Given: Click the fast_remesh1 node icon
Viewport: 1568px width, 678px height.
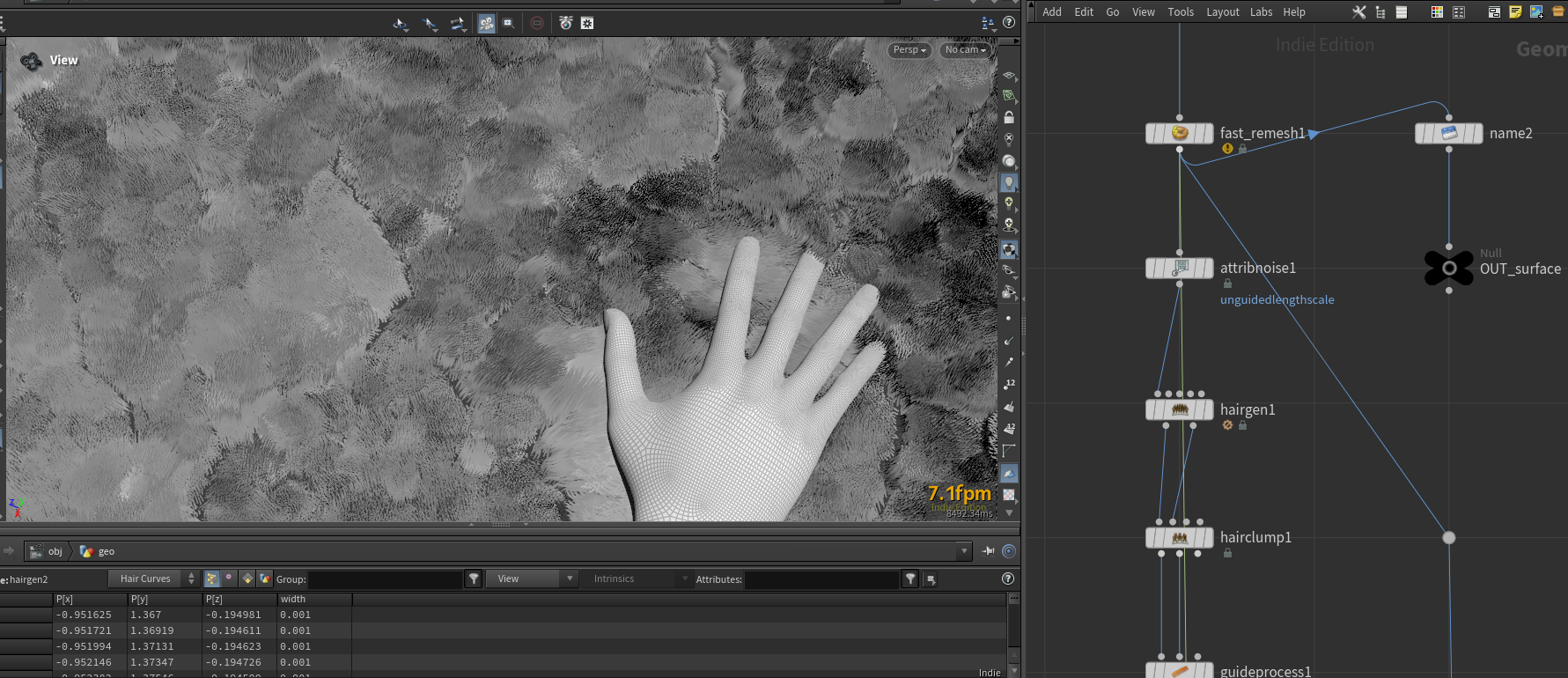Looking at the screenshot, I should [1180, 134].
